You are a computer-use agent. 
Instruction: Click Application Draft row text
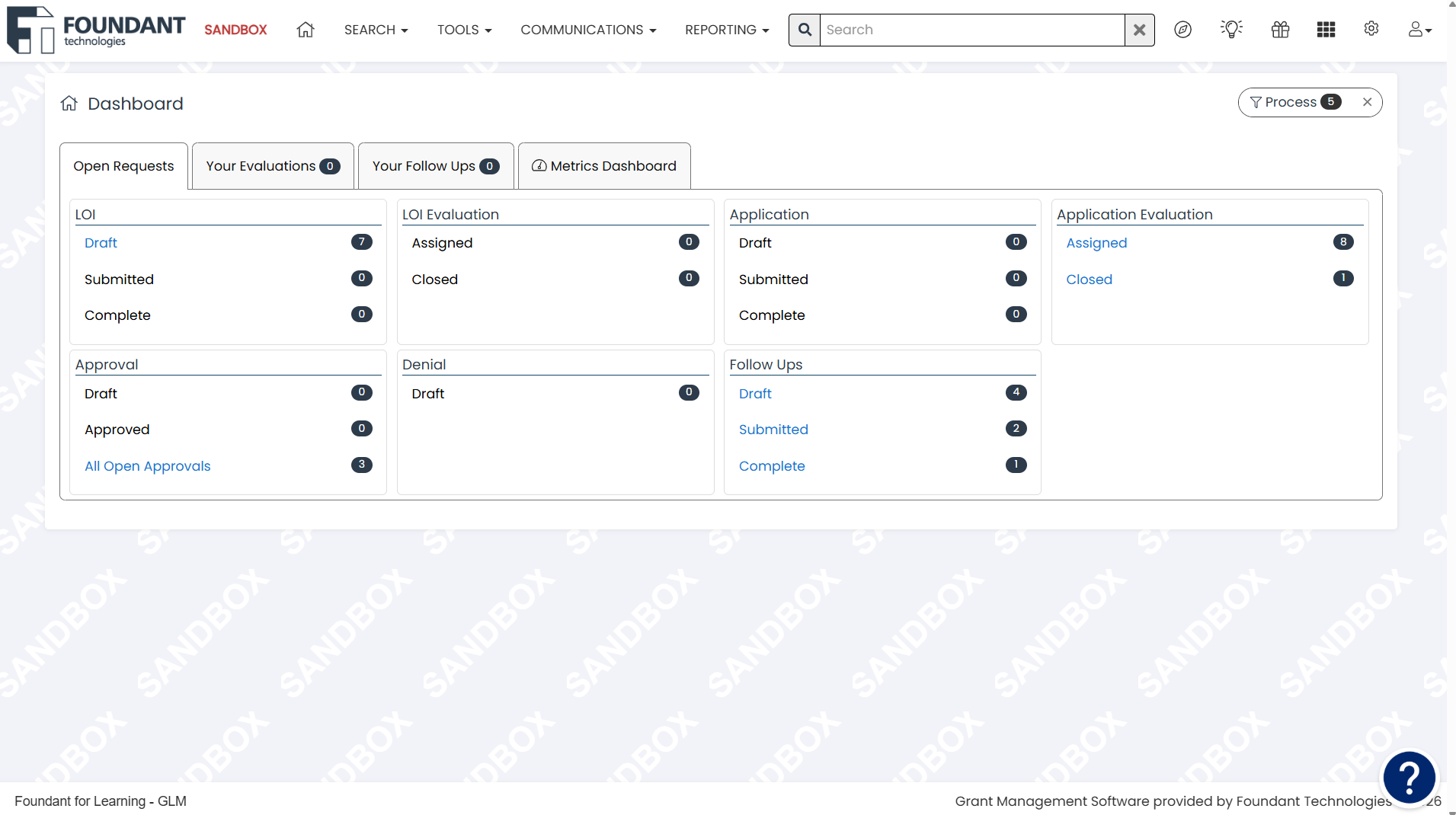click(755, 243)
